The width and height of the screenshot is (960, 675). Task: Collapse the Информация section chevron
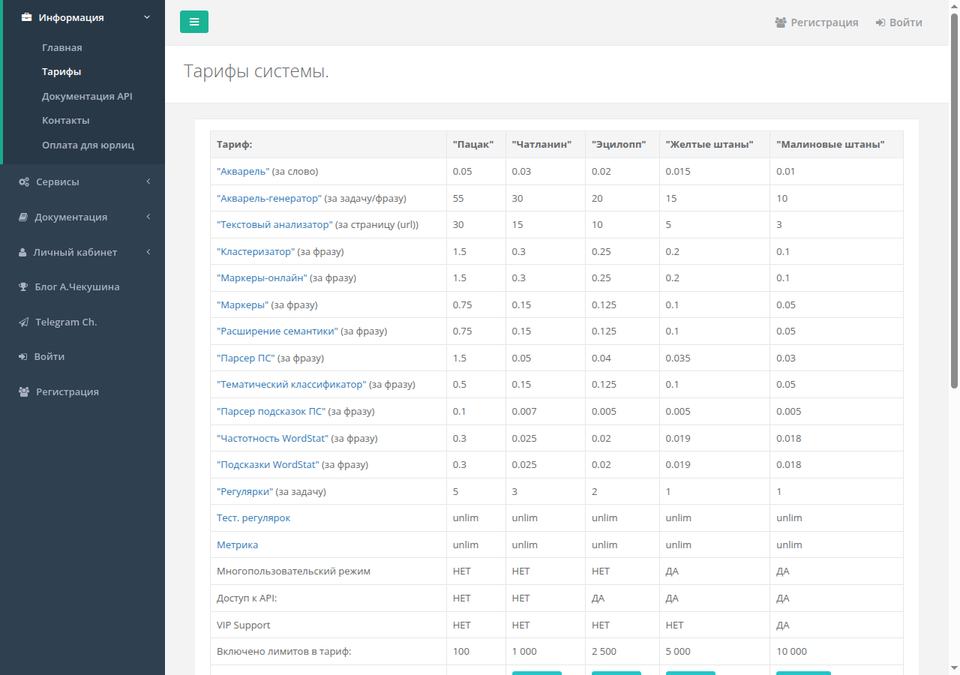click(x=147, y=17)
